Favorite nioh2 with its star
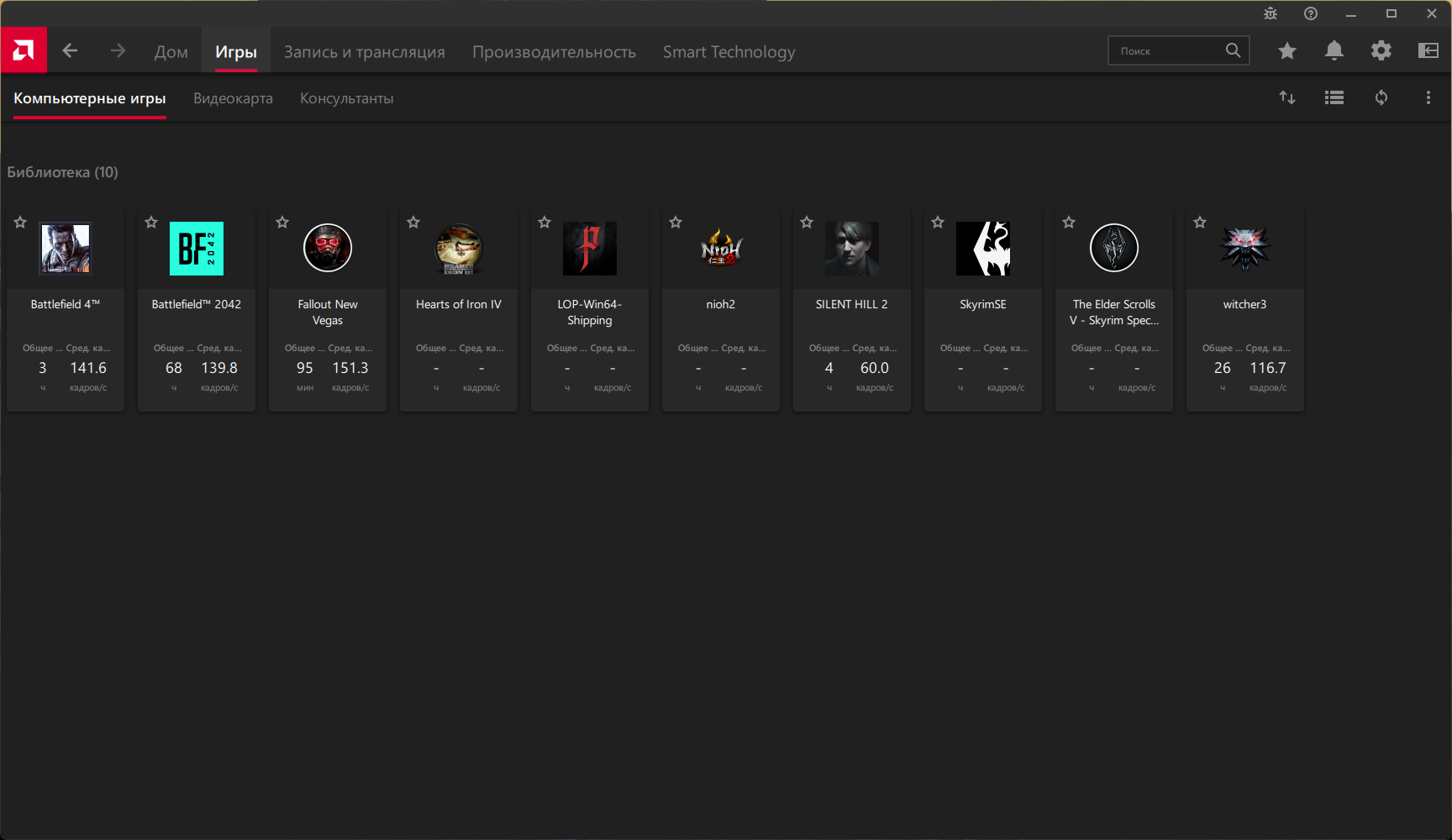Image resolution: width=1452 pixels, height=840 pixels. [676, 223]
